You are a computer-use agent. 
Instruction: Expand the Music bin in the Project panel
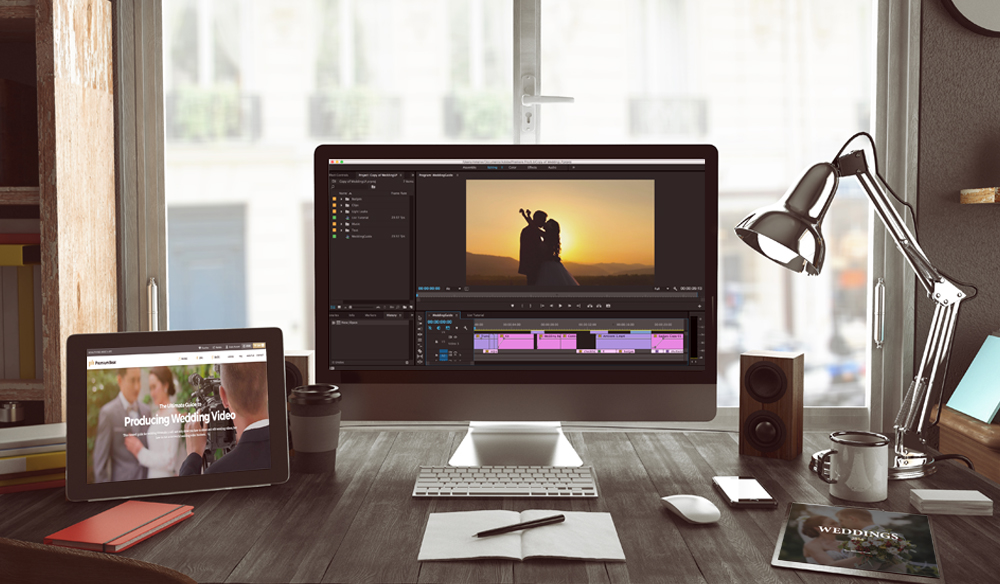(x=341, y=224)
